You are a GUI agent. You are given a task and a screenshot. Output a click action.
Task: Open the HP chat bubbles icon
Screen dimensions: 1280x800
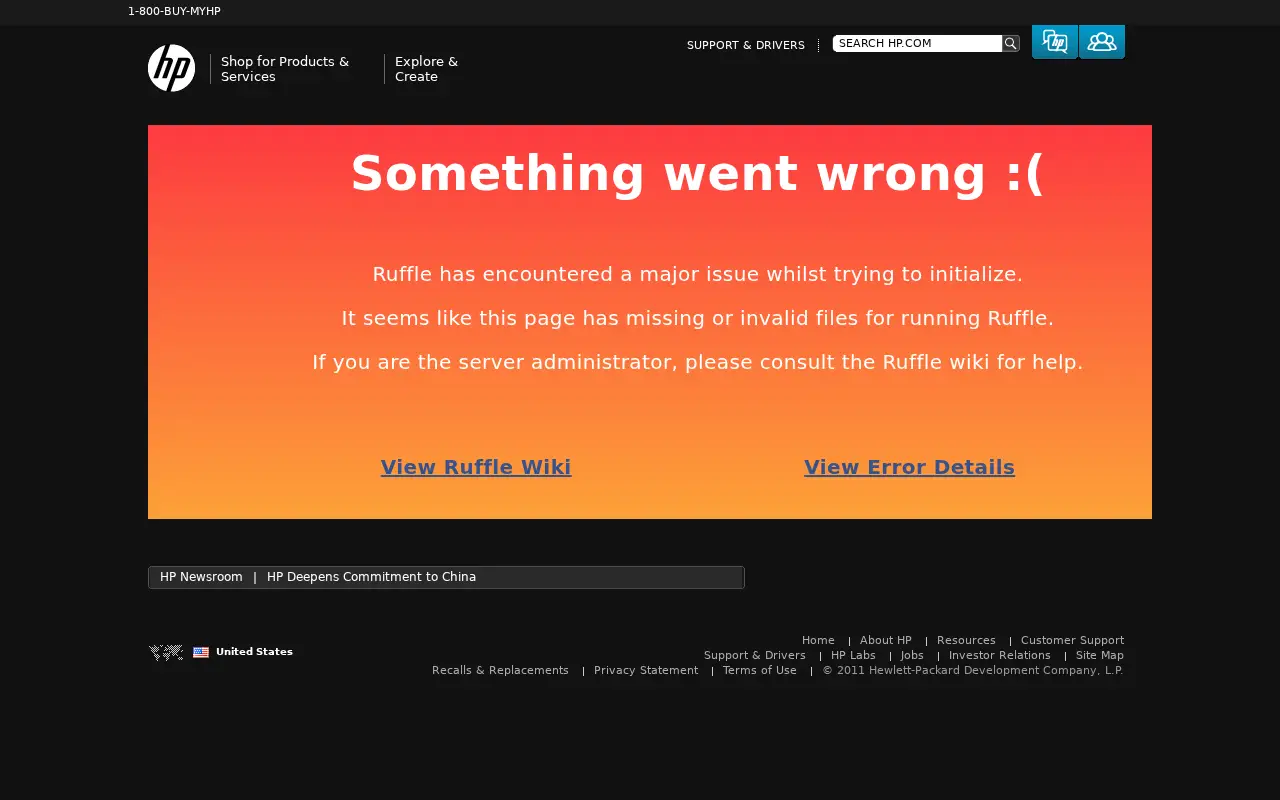pyautogui.click(x=1055, y=42)
